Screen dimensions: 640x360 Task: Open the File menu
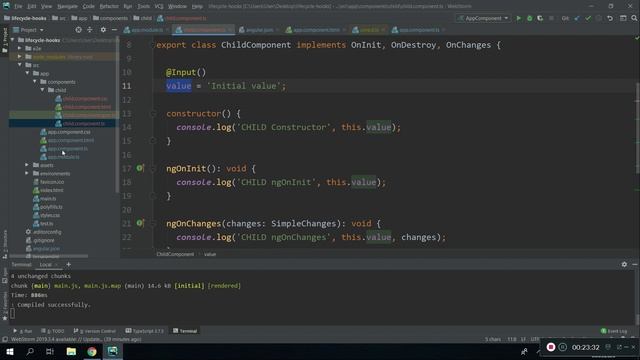coord(18,7)
